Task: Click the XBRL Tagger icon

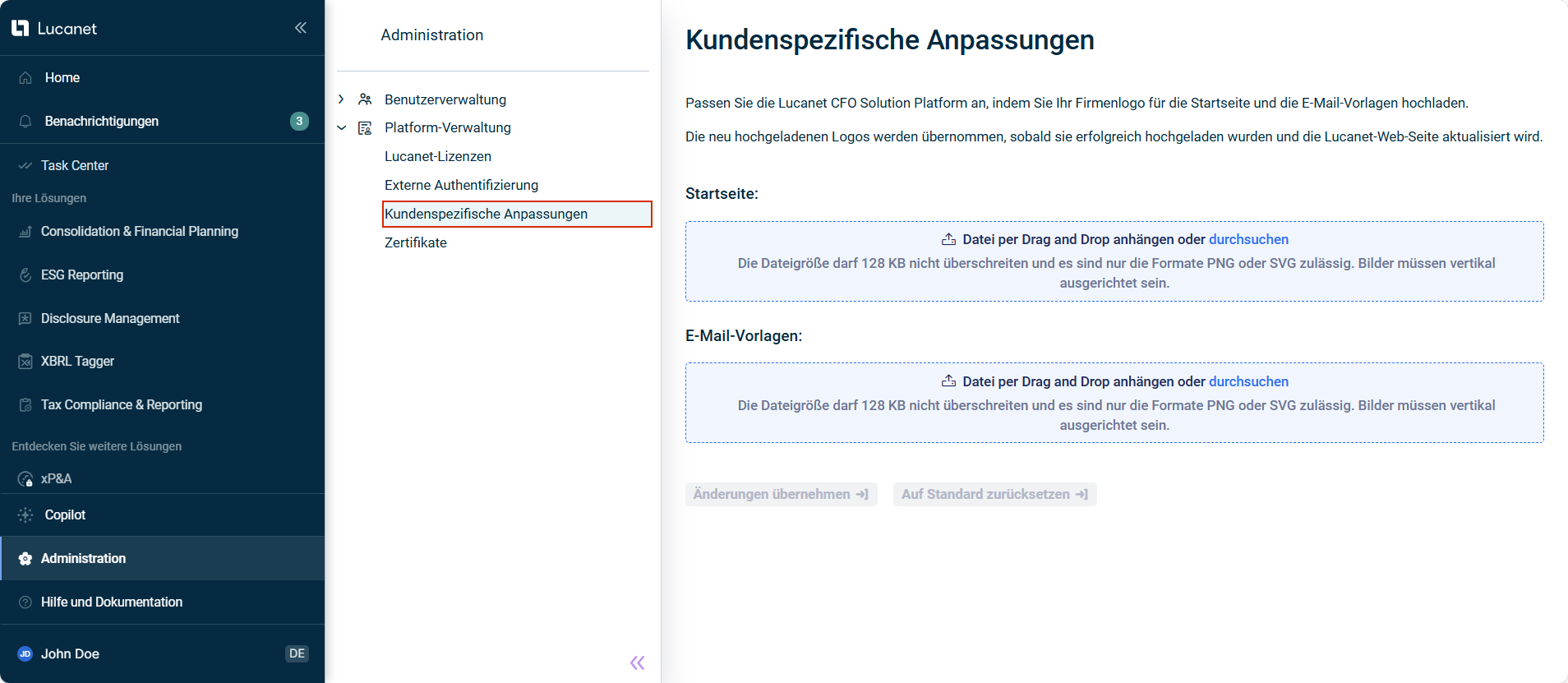Action: pos(25,362)
